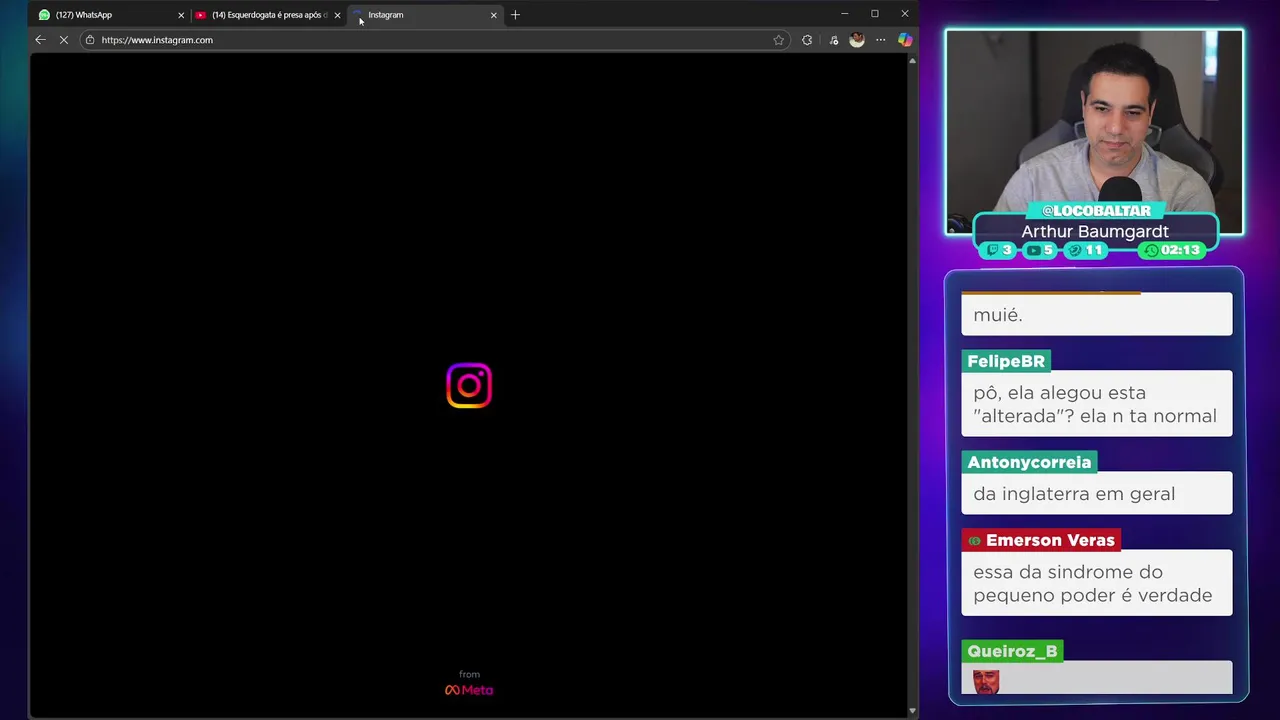The width and height of the screenshot is (1280, 720).
Task: Click the Antonycorreia chat username
Action: [1029, 462]
